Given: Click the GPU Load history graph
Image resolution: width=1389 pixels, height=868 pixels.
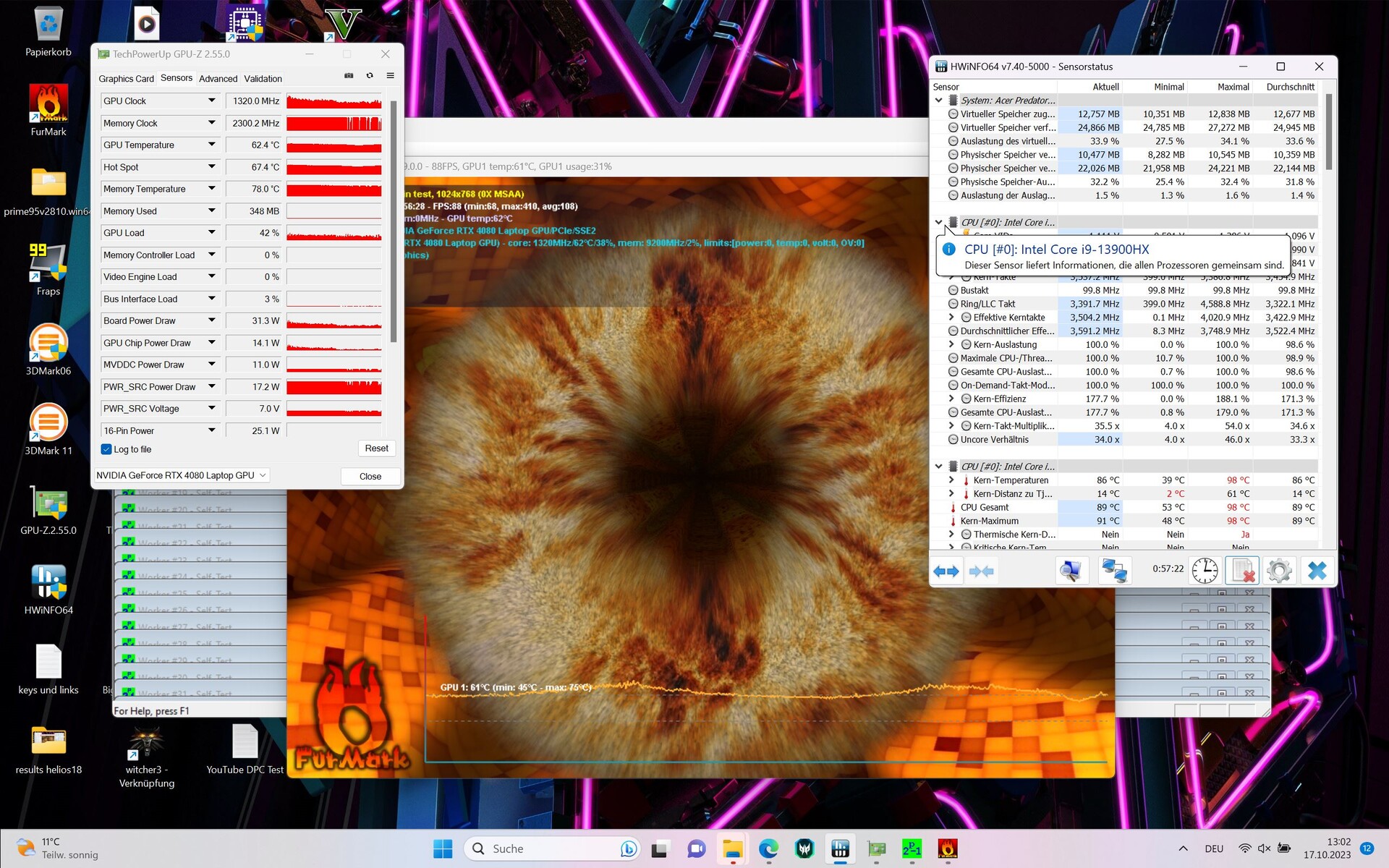Looking at the screenshot, I should point(334,233).
